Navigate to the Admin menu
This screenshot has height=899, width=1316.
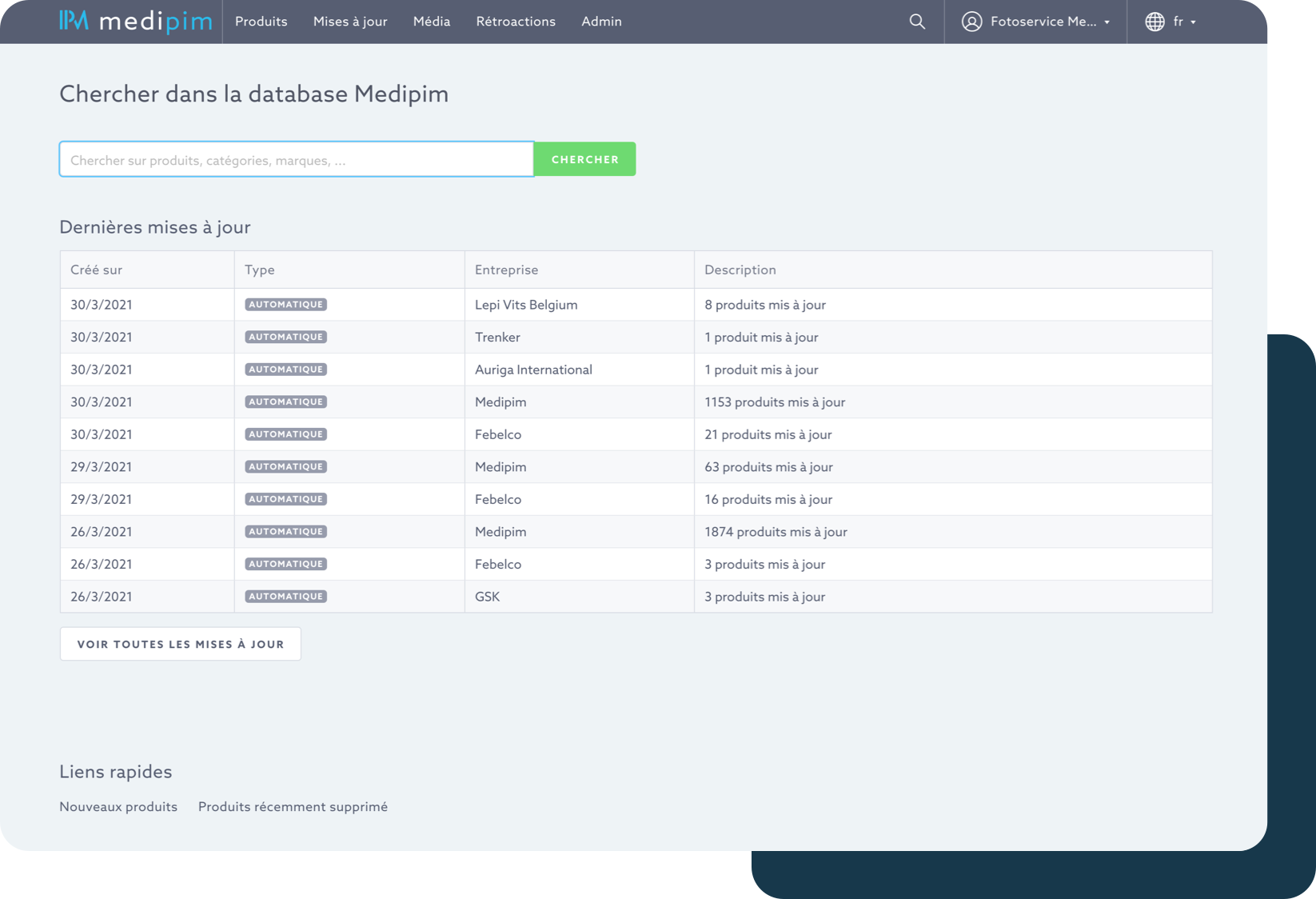(x=601, y=22)
